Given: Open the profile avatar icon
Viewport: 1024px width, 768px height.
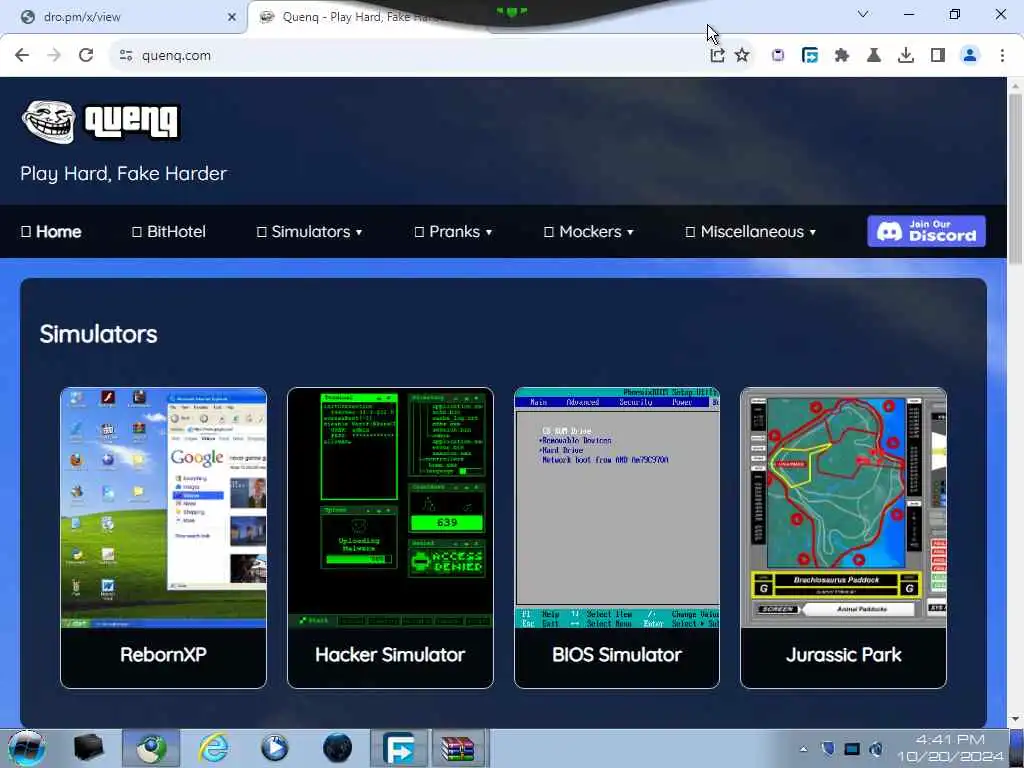Looking at the screenshot, I should [970, 56].
